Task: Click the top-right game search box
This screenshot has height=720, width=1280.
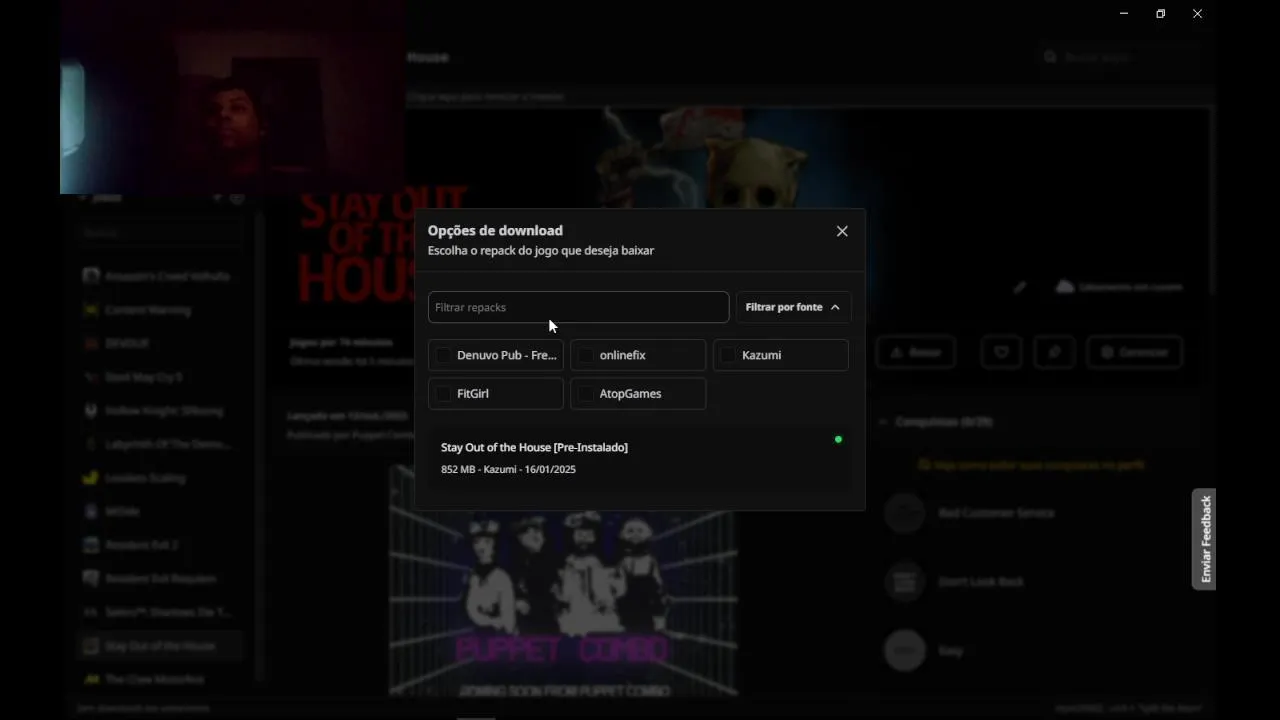Action: point(1119,57)
